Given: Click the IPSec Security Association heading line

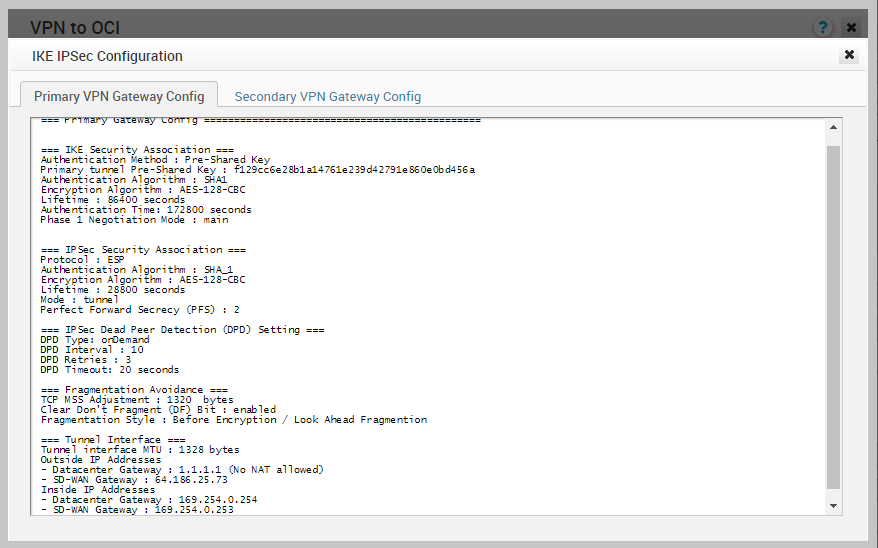Looking at the screenshot, I should 142,250.
